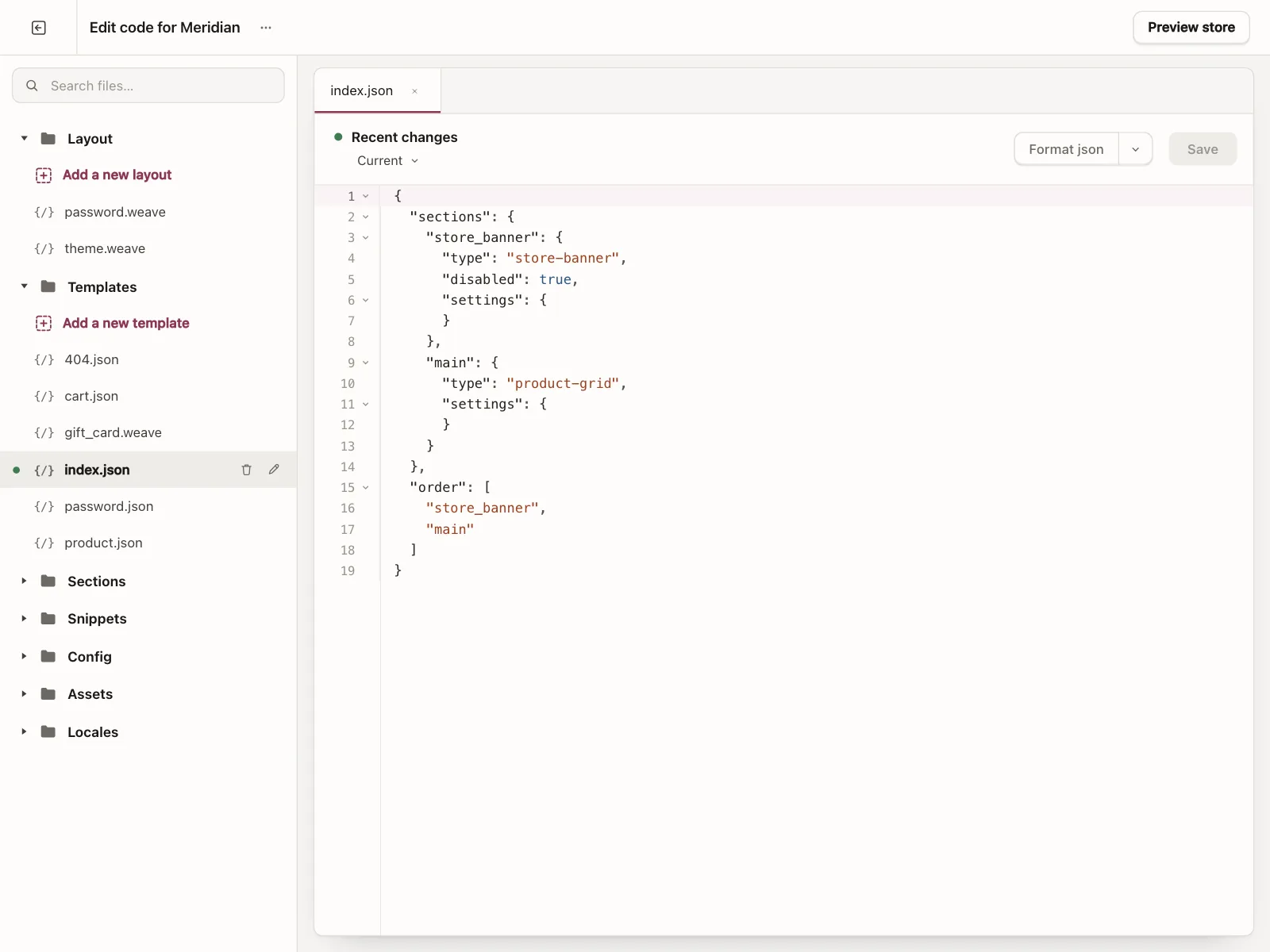Click the Locales folder icon
Image resolution: width=1270 pixels, height=952 pixels.
point(48,731)
